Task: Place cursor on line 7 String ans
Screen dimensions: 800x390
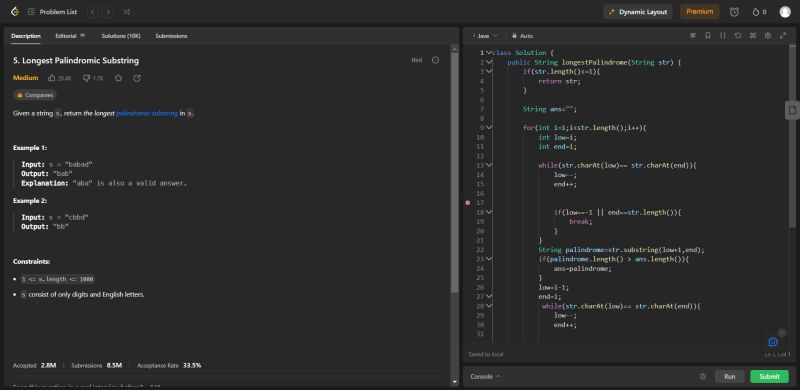Action: click(549, 109)
